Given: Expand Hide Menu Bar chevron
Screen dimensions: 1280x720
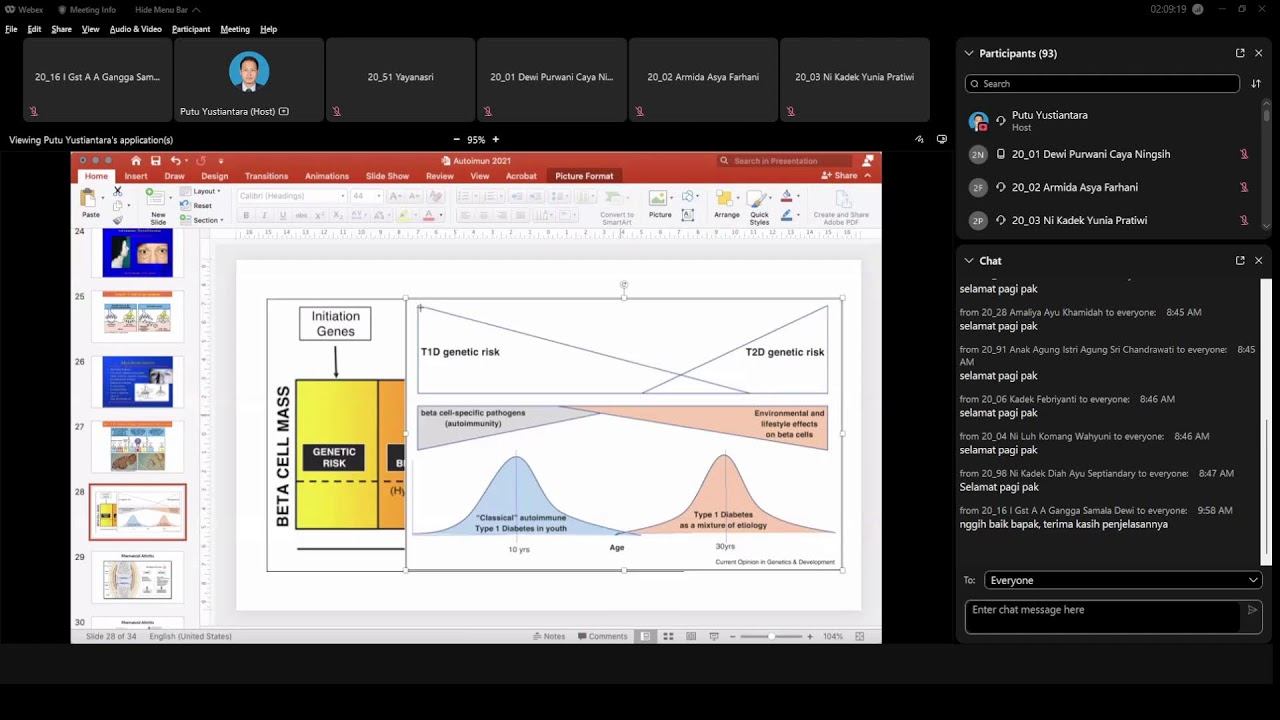Looking at the screenshot, I should click(196, 10).
